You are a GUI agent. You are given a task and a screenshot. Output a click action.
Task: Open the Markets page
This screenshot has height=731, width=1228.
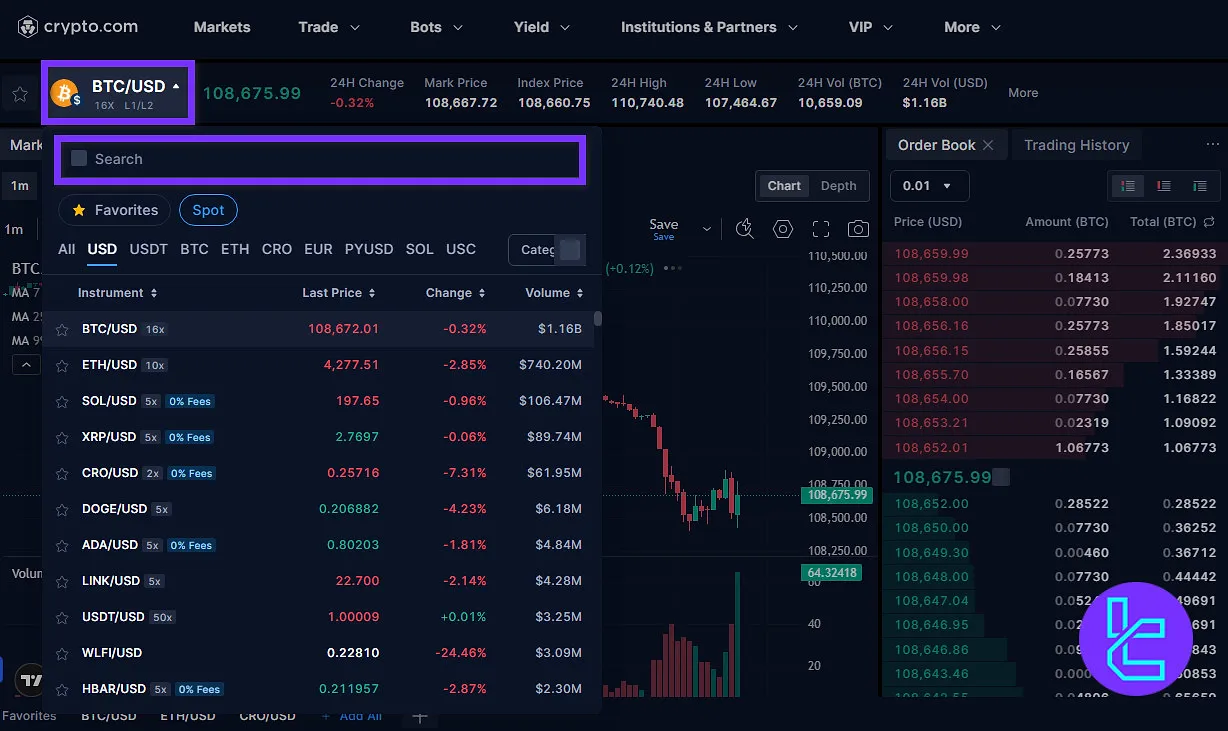pos(222,27)
